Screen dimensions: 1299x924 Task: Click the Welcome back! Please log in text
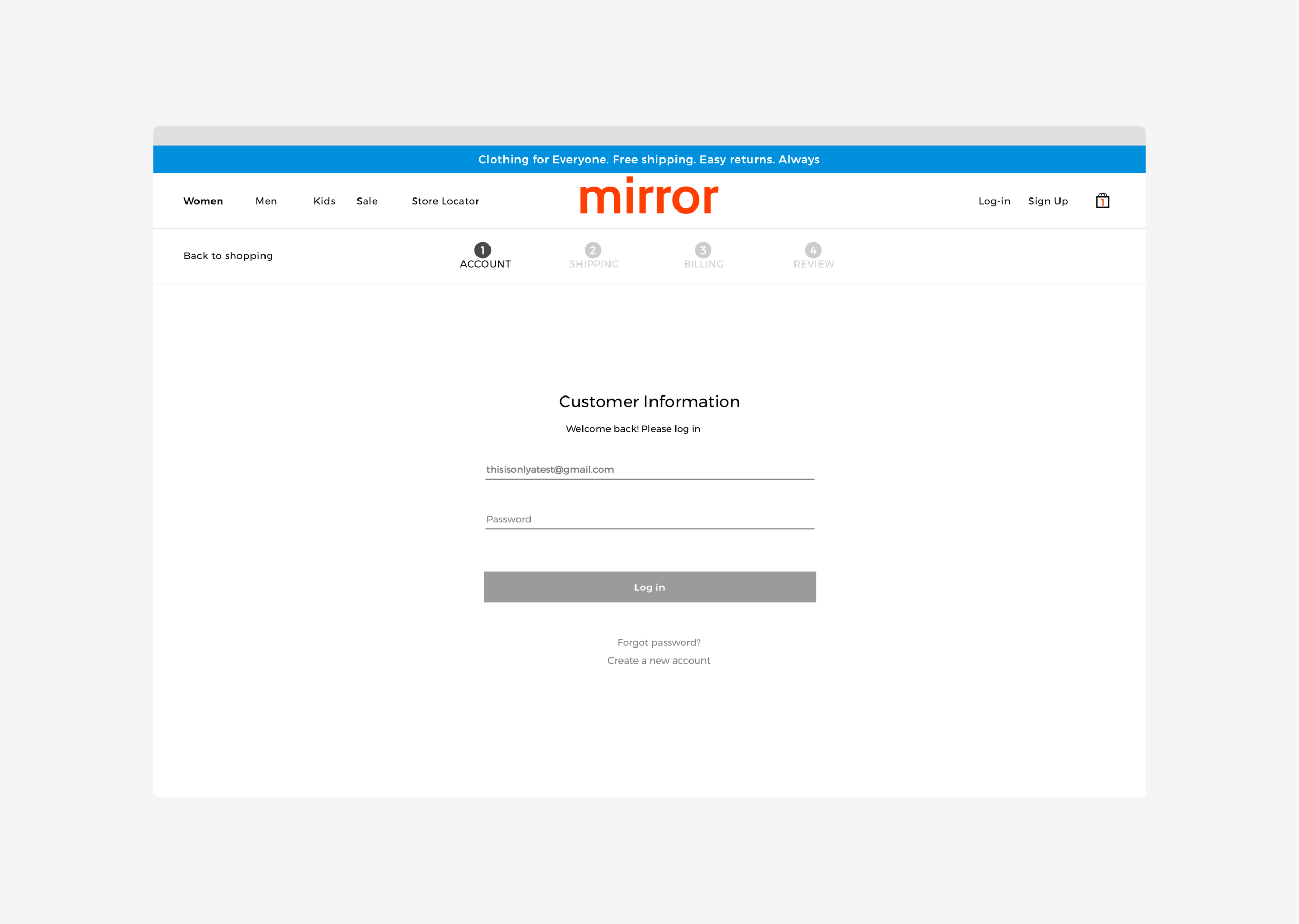[633, 429]
